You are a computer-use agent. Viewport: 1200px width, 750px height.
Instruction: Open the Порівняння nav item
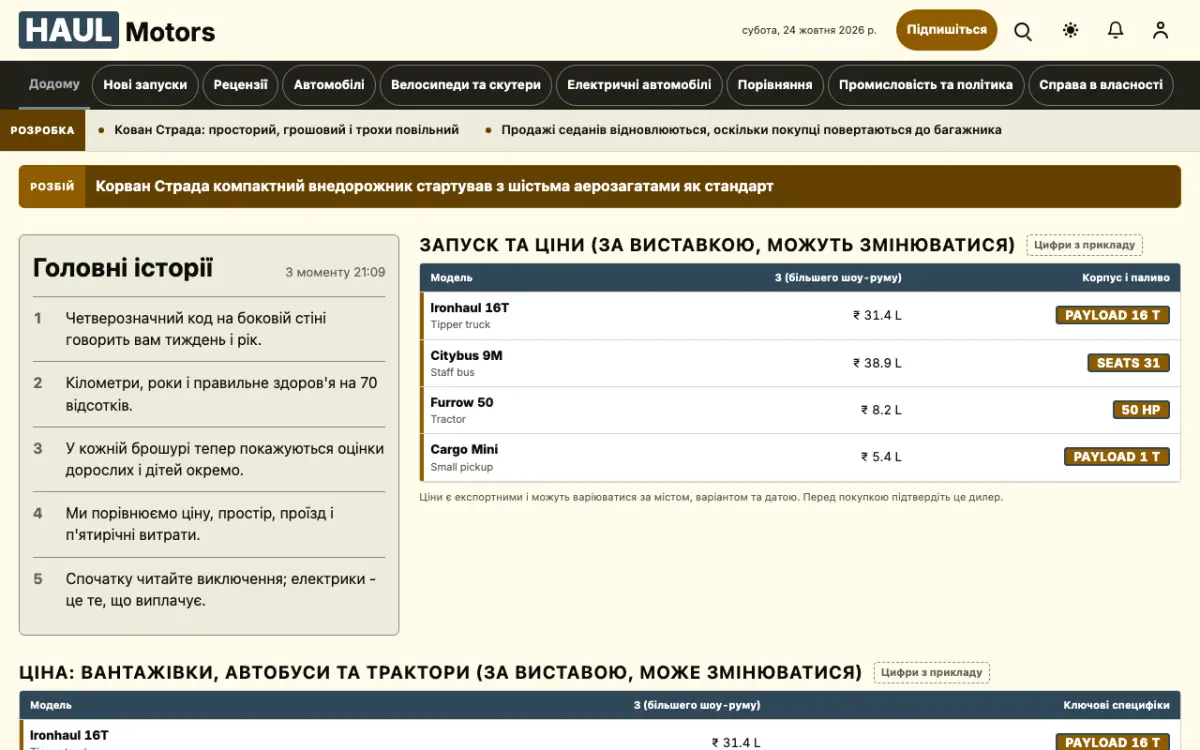tap(775, 85)
